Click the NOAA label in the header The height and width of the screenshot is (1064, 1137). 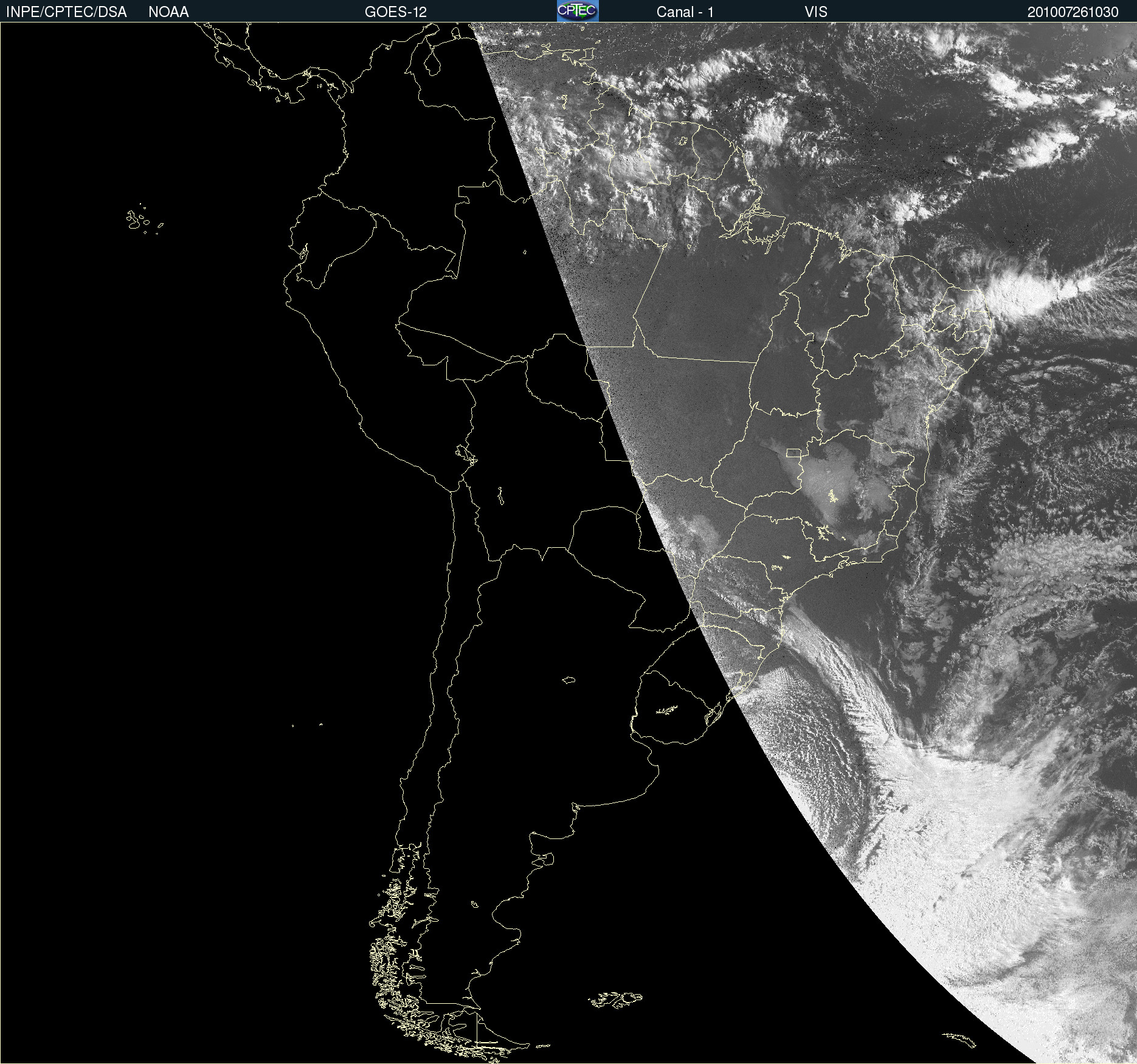(x=168, y=12)
